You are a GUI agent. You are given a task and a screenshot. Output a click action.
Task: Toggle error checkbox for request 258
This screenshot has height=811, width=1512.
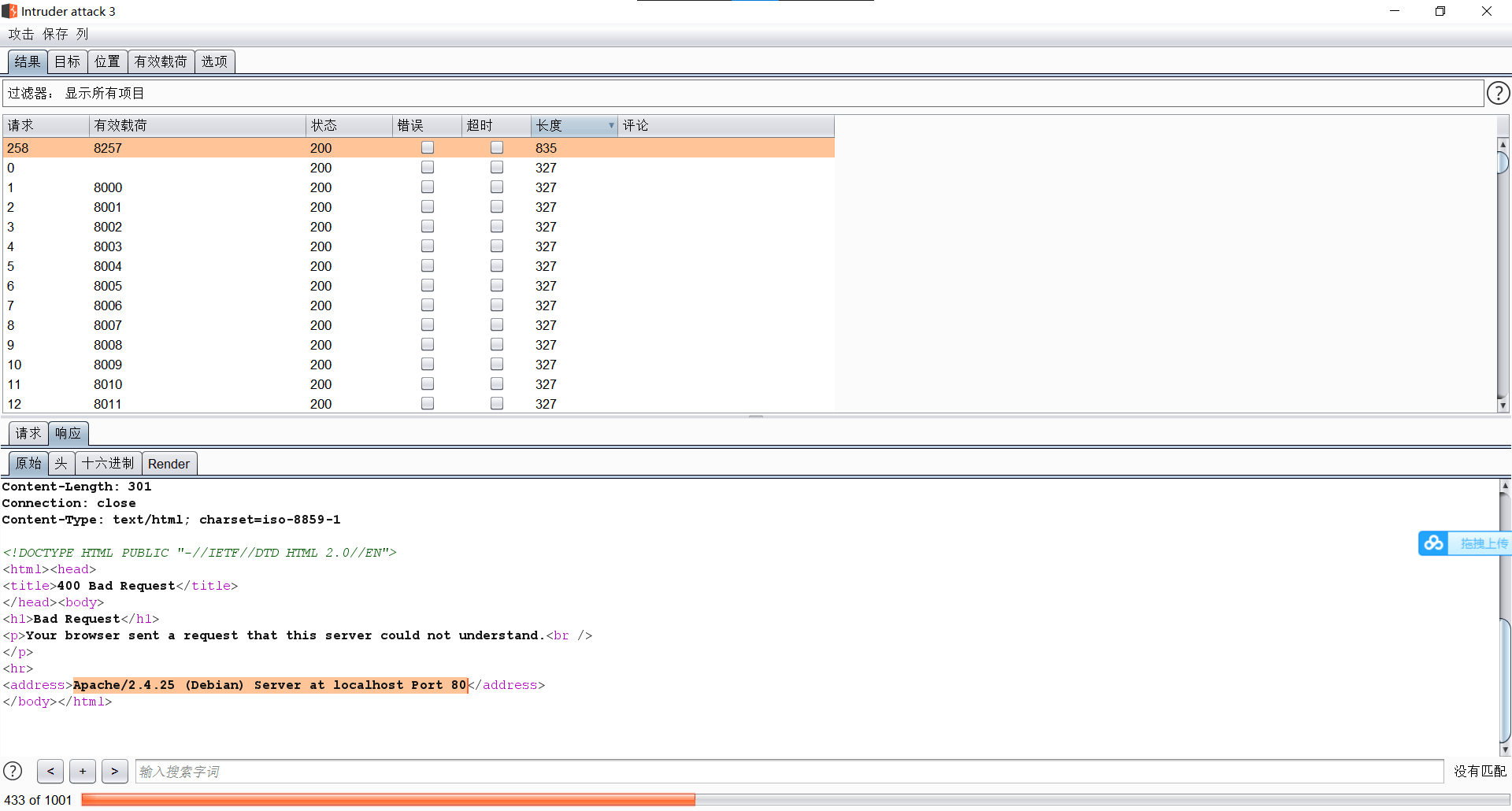click(428, 148)
